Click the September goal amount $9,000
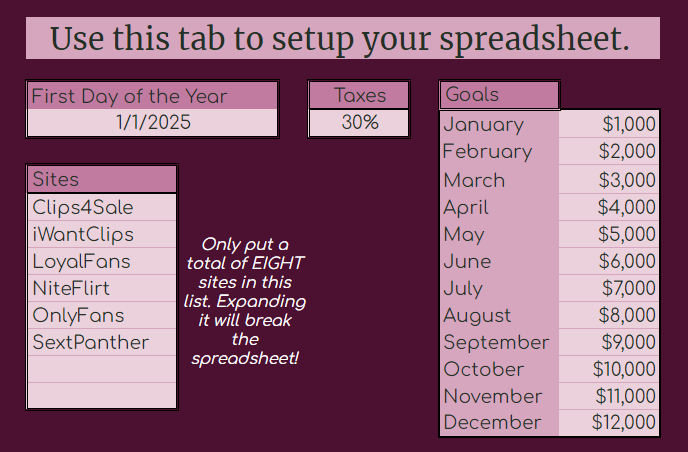The width and height of the screenshot is (688, 452). coord(609,342)
